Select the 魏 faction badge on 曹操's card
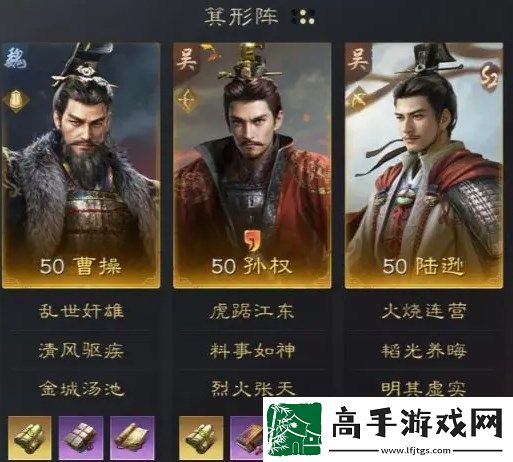The width and height of the screenshot is (513, 462). coord(15,59)
